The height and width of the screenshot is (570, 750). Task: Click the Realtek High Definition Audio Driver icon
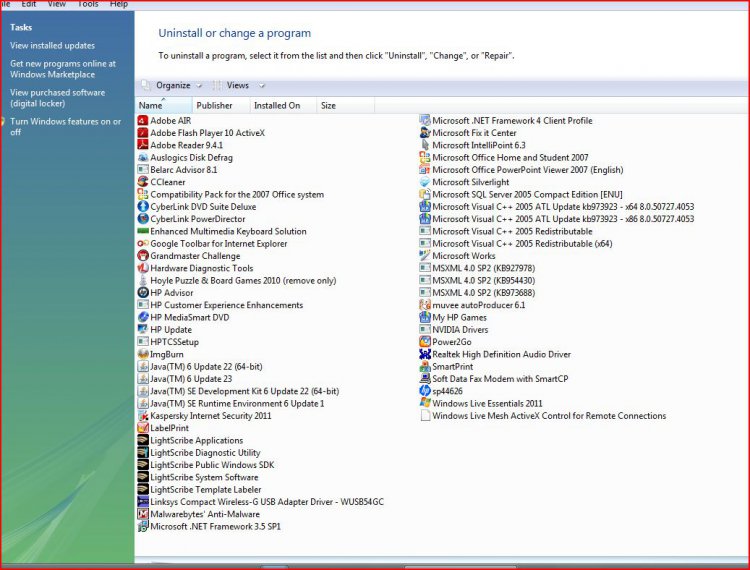pos(425,354)
